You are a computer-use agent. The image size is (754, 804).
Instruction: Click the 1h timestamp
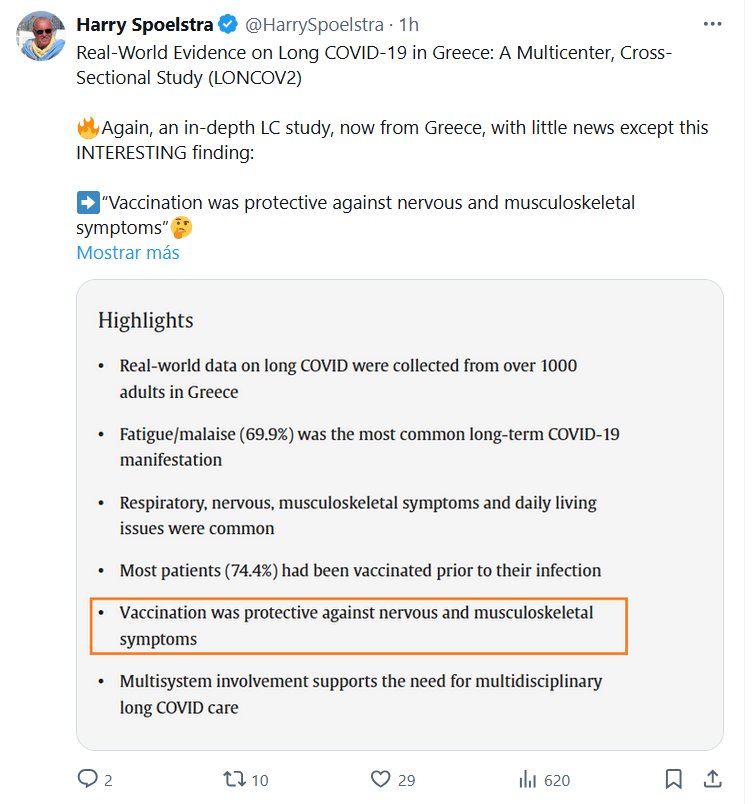click(x=409, y=23)
